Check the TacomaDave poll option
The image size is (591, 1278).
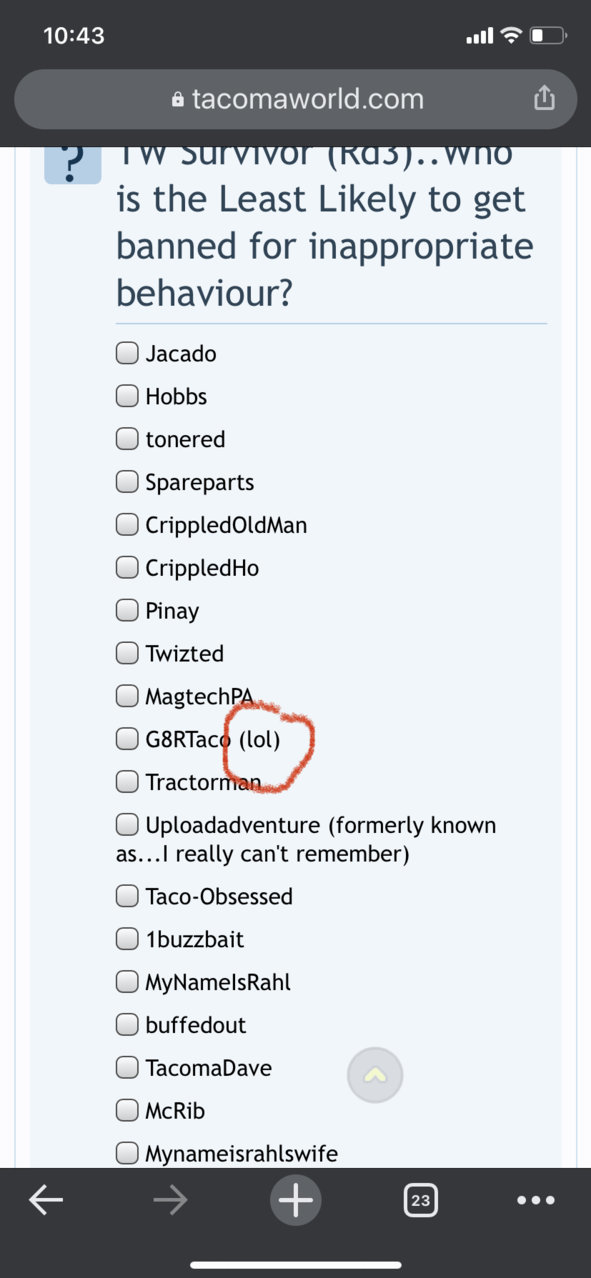coord(127,1067)
